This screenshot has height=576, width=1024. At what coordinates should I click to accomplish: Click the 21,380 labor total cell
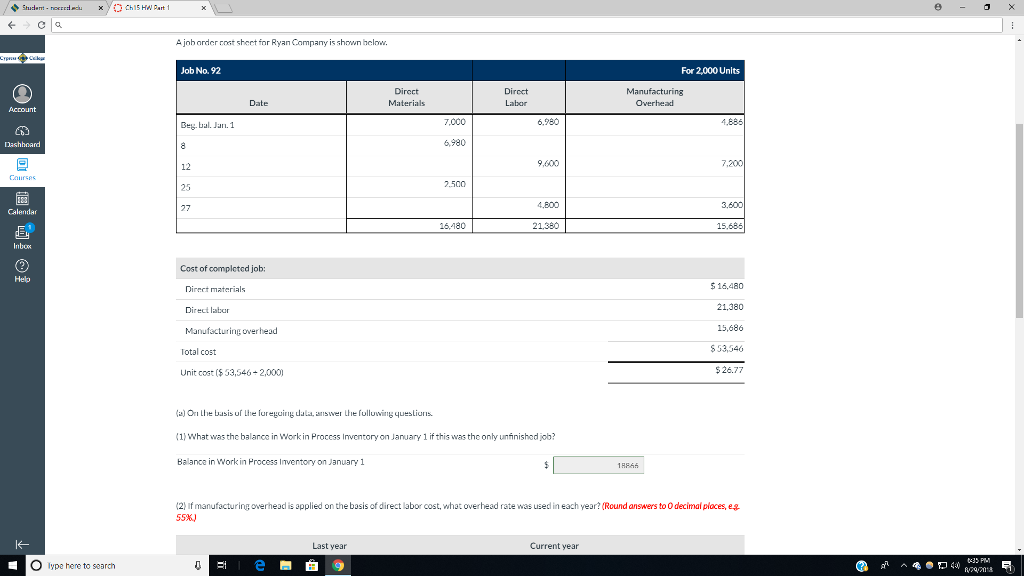click(545, 226)
